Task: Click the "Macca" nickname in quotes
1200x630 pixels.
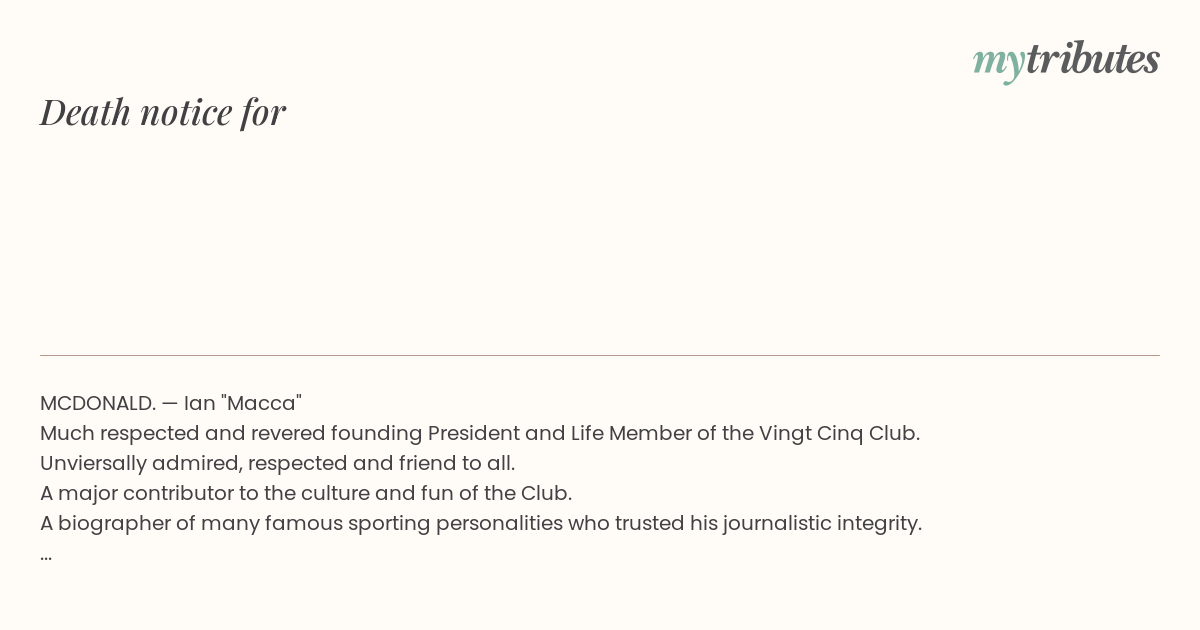Action: tap(262, 403)
